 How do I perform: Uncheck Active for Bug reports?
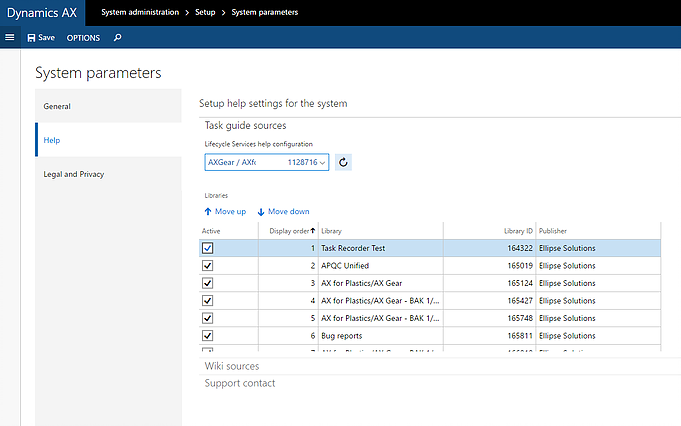click(x=208, y=336)
